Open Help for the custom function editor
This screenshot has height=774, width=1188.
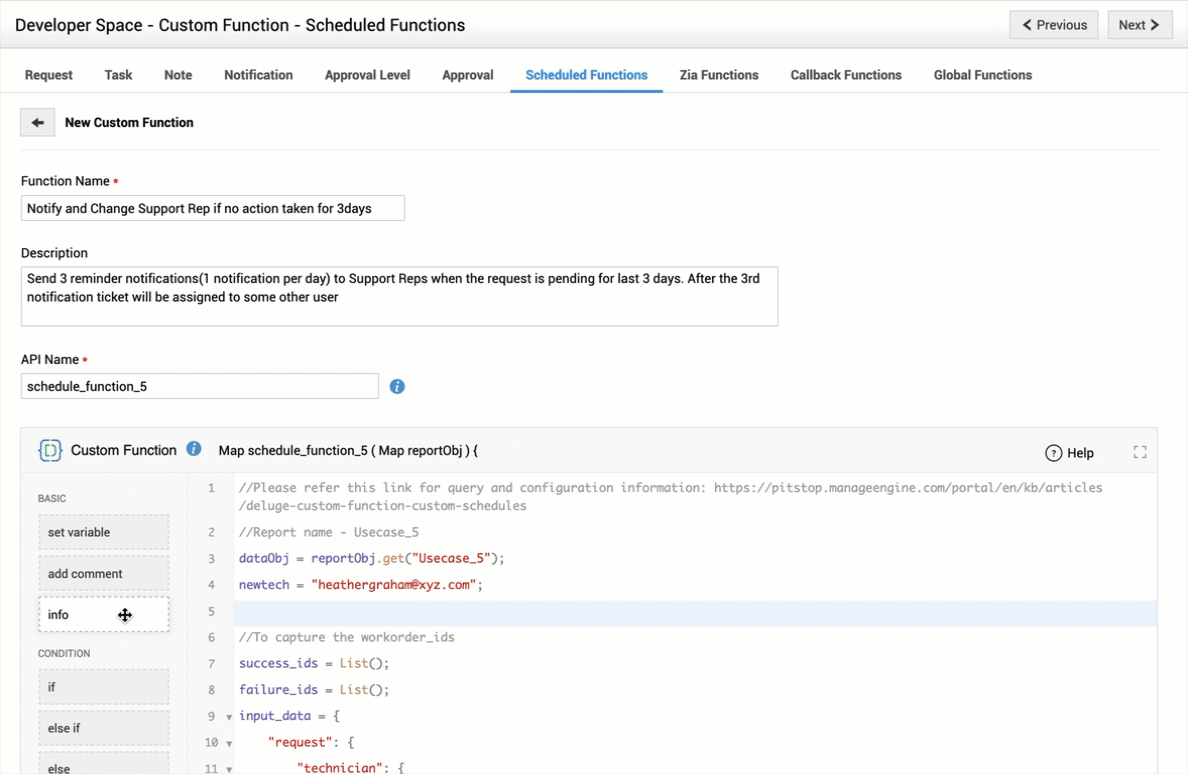pyautogui.click(x=1069, y=453)
